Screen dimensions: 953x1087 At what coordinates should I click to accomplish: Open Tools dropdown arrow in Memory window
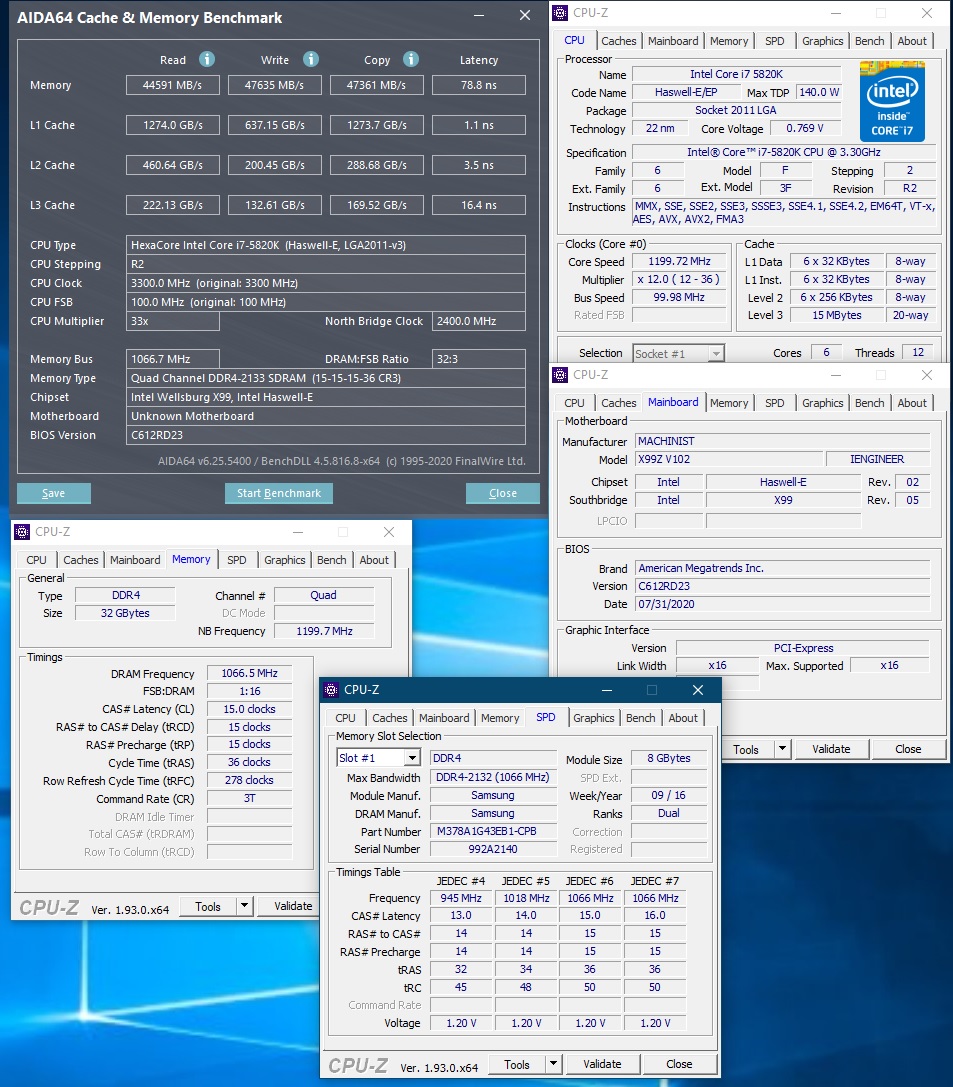tap(244, 905)
